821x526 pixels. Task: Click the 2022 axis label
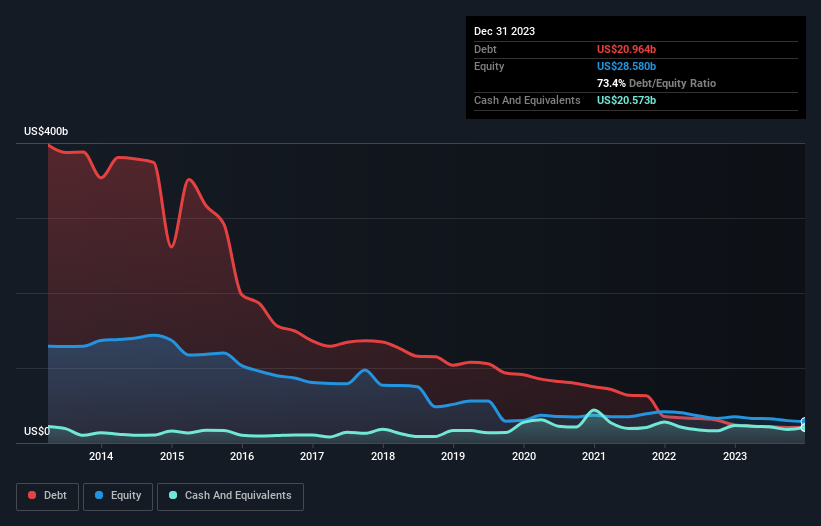coord(664,456)
